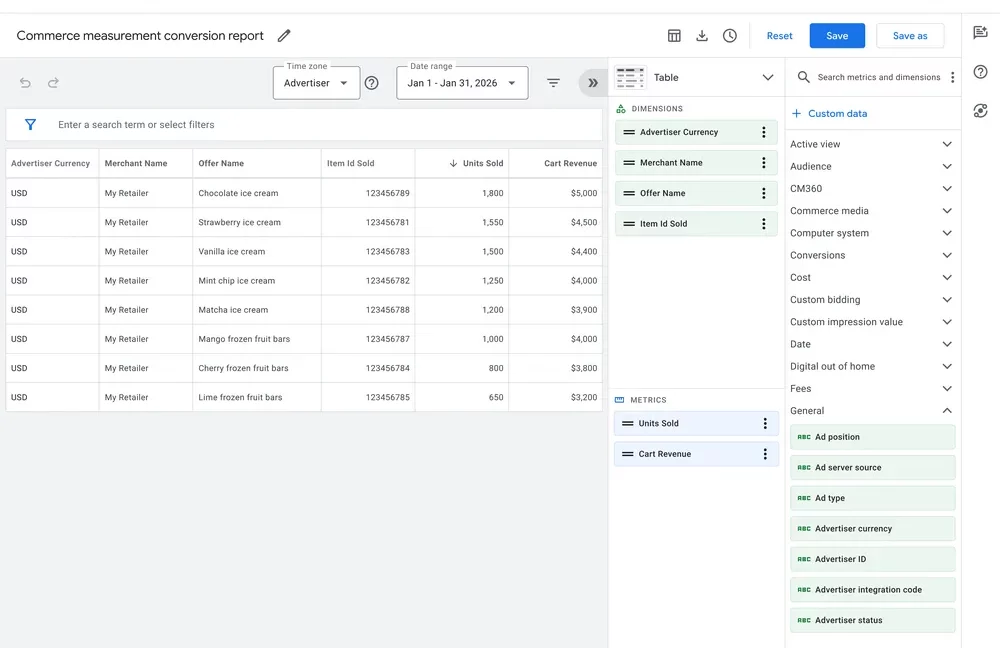
Task: Open the time zone help icon
Action: (372, 83)
